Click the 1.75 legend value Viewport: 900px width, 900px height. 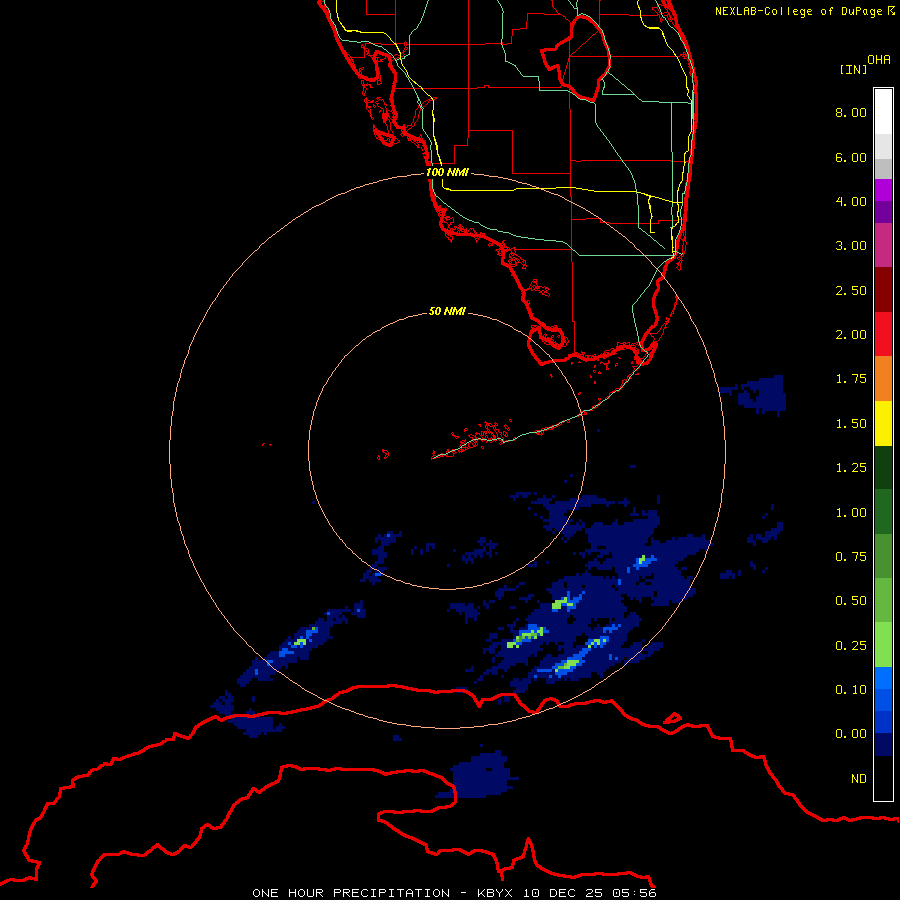tap(851, 379)
